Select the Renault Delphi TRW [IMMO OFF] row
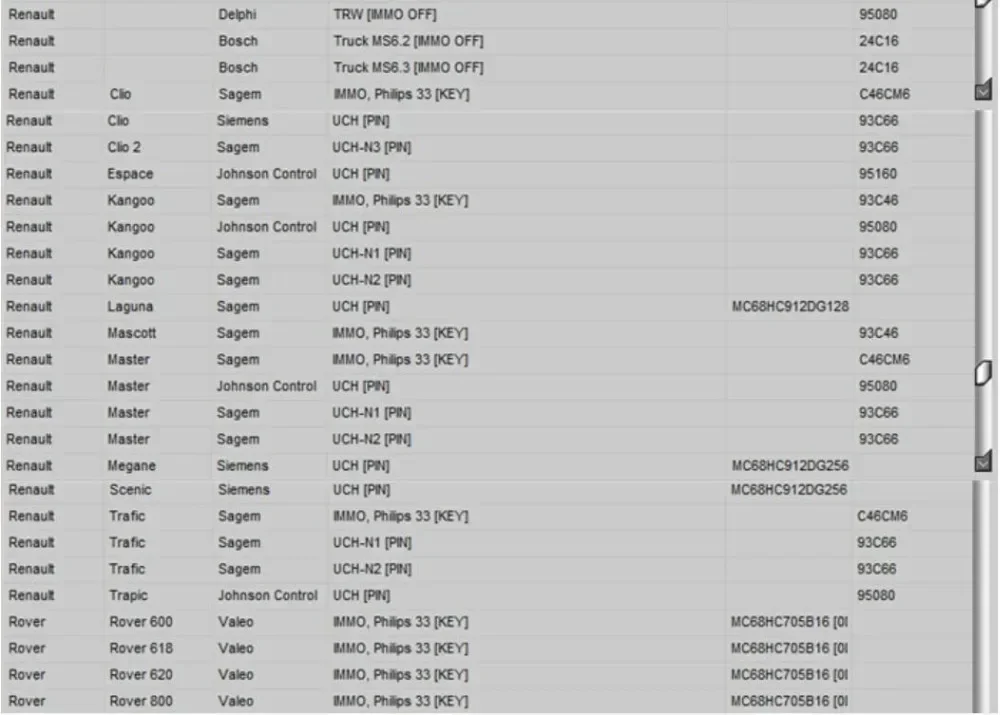The image size is (1000, 715). [487, 14]
